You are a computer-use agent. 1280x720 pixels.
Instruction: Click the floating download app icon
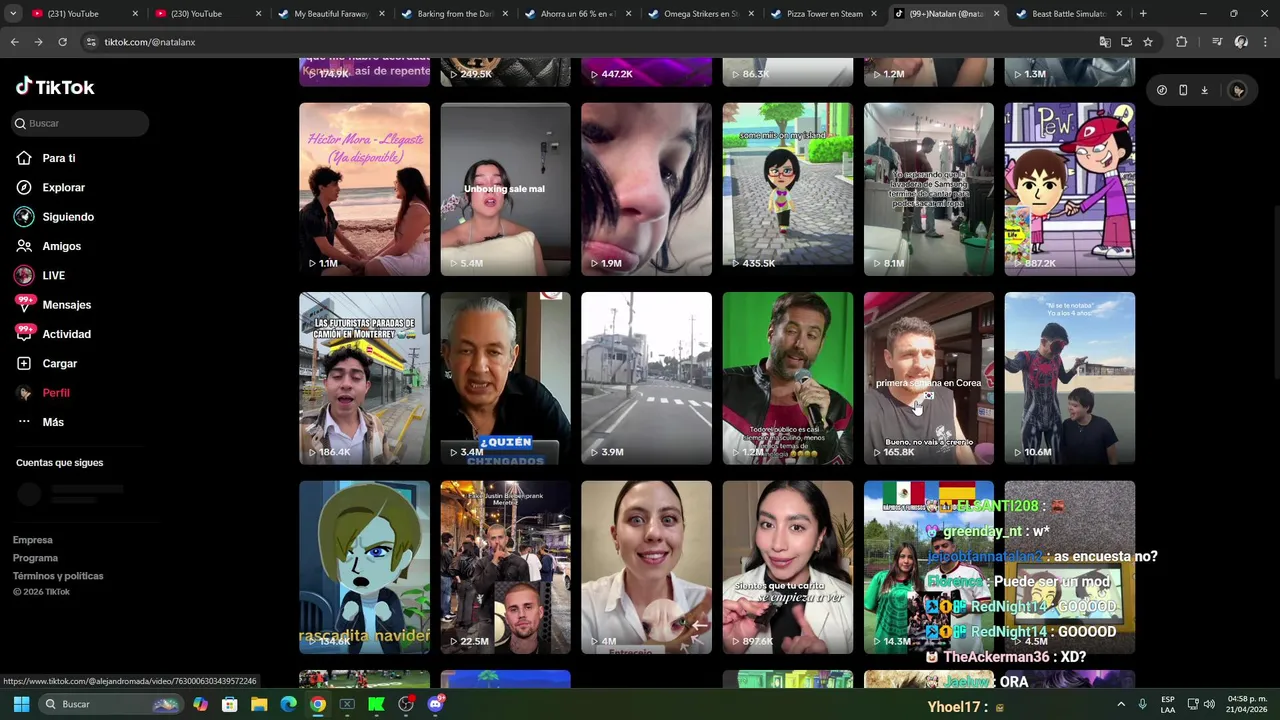1205,90
